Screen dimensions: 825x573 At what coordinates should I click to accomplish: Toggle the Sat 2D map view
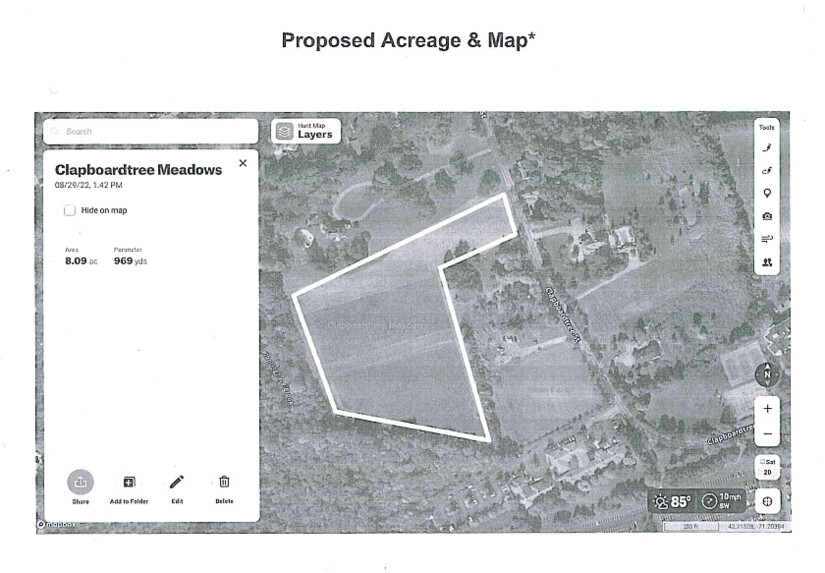click(767, 467)
